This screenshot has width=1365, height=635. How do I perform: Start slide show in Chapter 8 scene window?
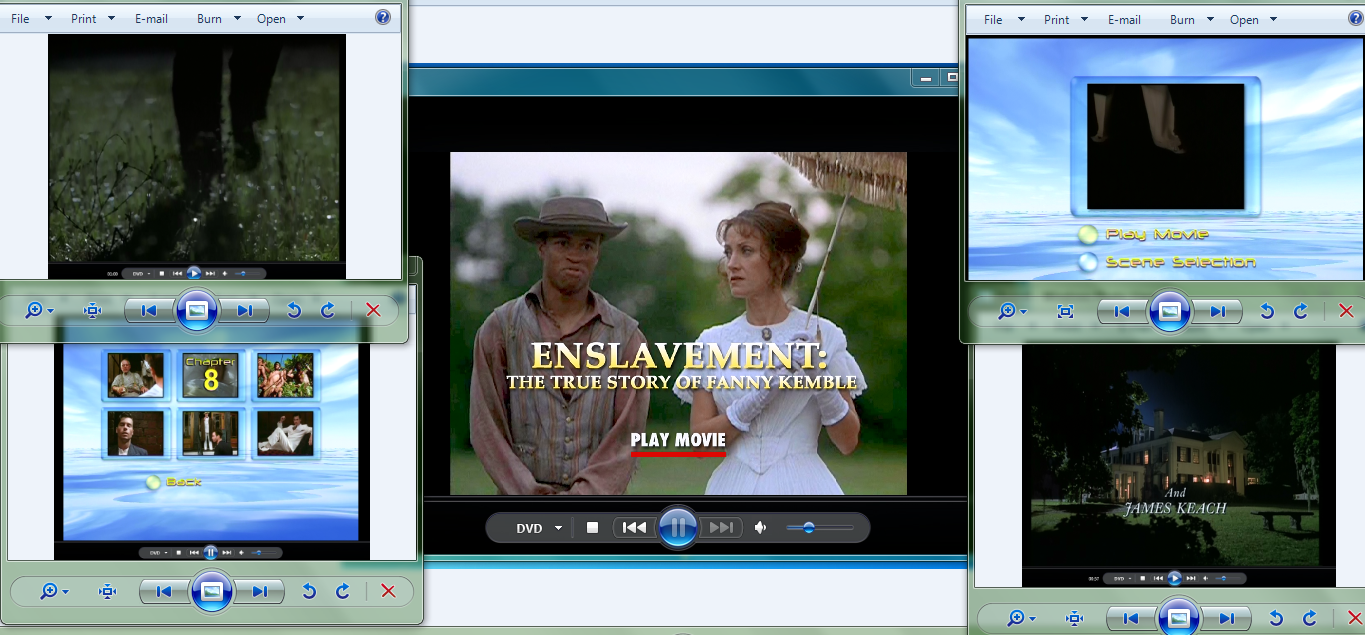[x=212, y=591]
